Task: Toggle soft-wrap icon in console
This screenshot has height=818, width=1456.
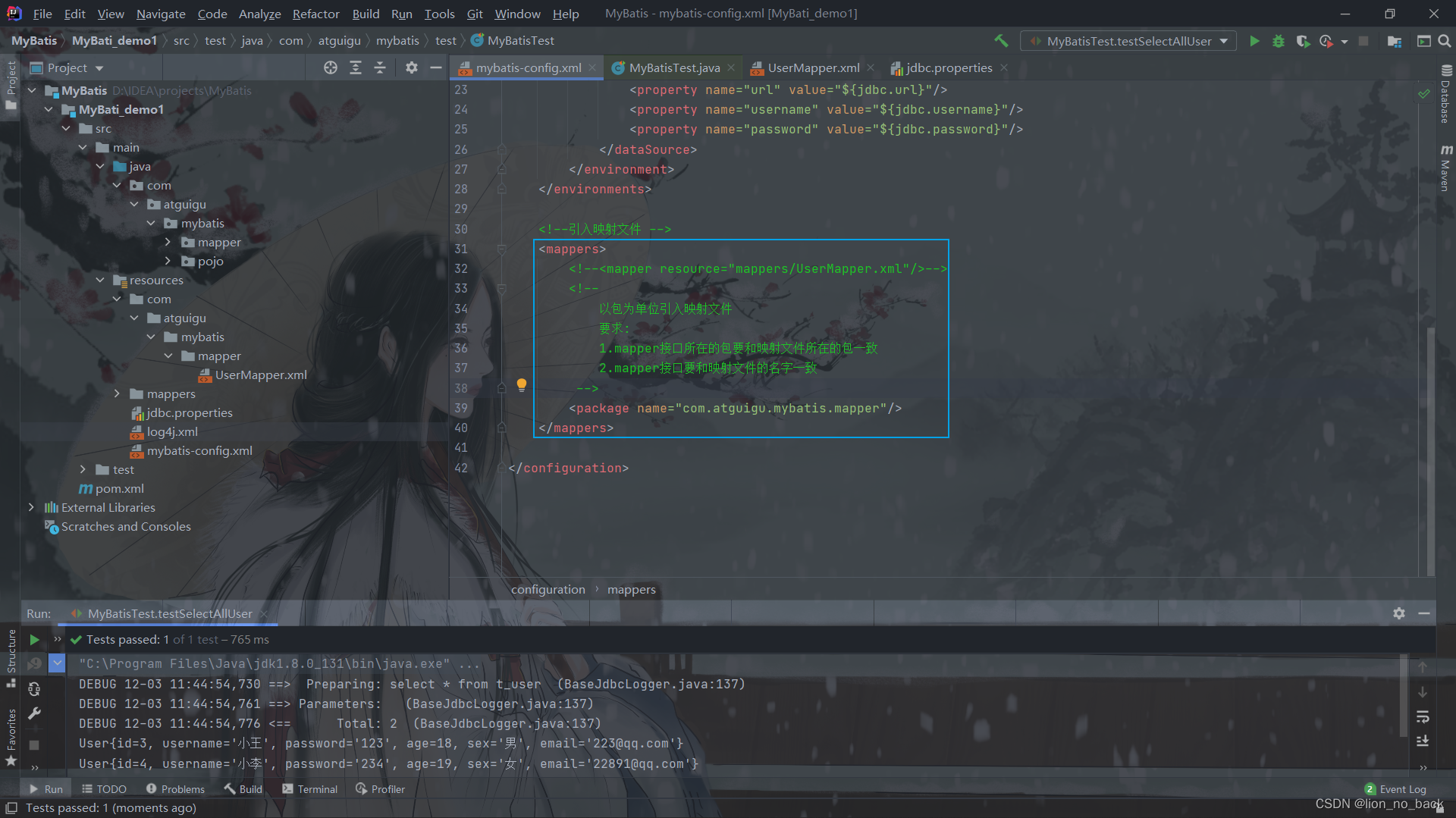Action: click(1423, 716)
